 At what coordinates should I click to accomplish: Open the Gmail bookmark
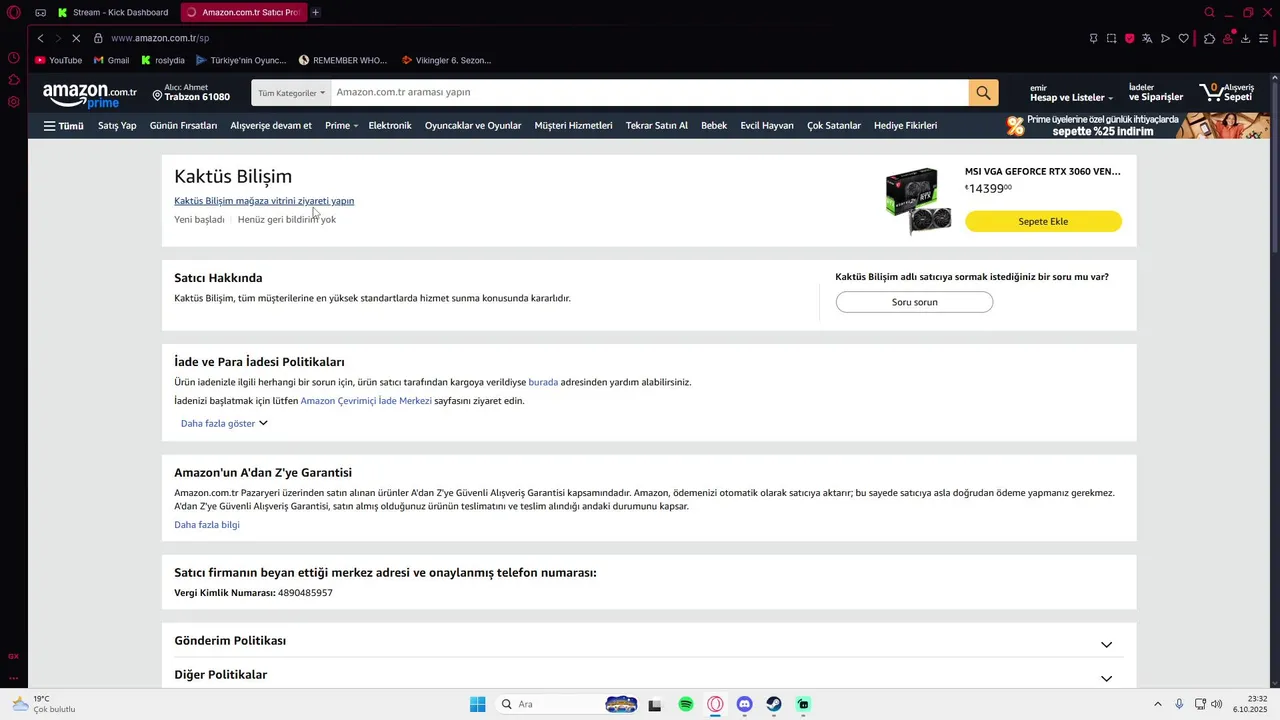[x=111, y=60]
